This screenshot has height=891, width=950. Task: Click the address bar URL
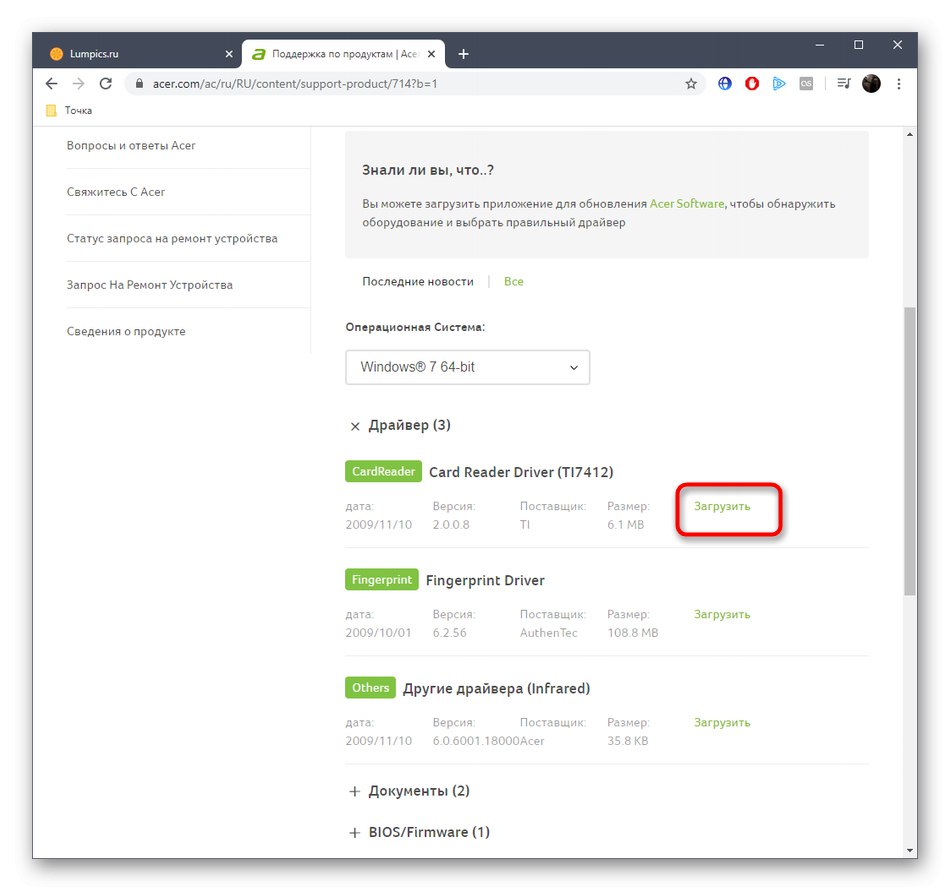point(294,84)
